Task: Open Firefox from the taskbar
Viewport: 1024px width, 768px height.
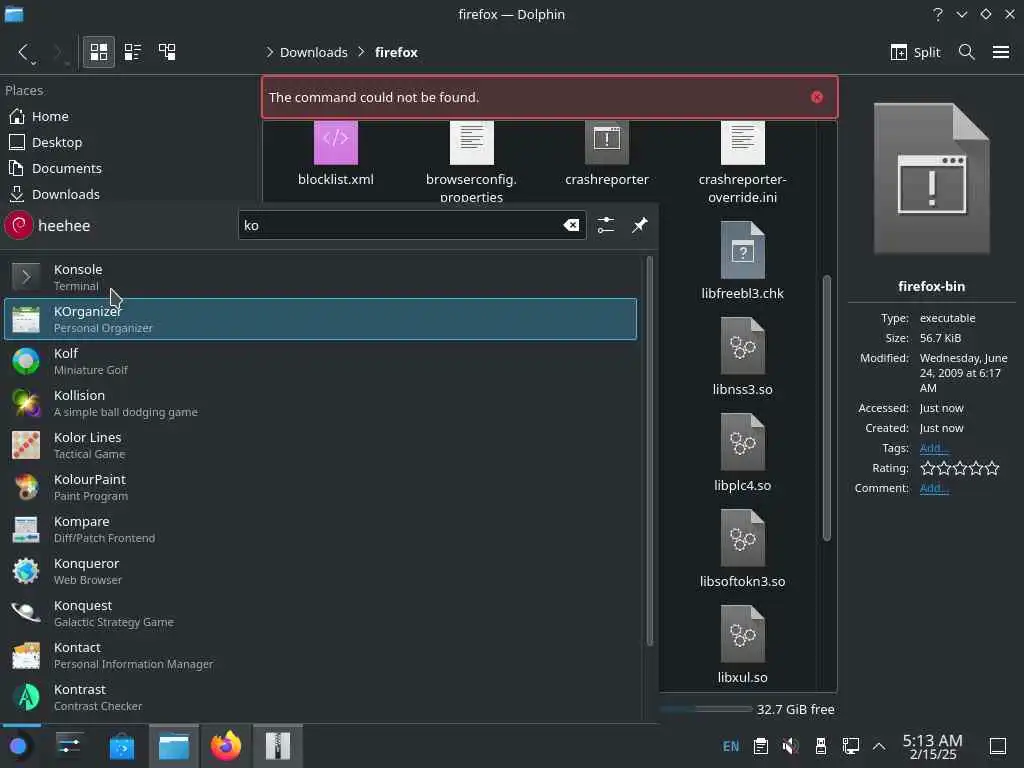Action: click(x=226, y=746)
